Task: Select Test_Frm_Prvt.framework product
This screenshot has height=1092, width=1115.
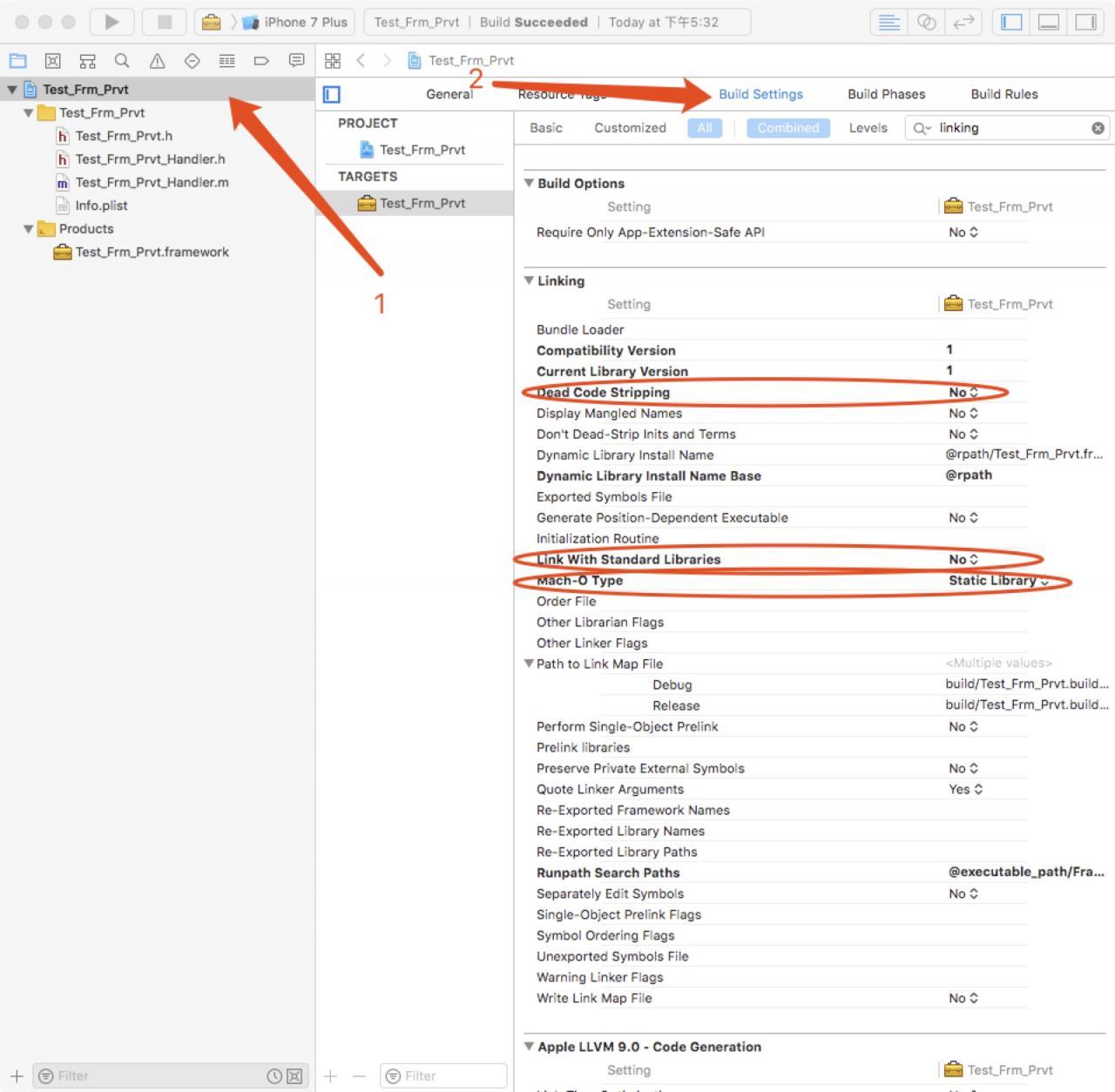Action: 141,253
